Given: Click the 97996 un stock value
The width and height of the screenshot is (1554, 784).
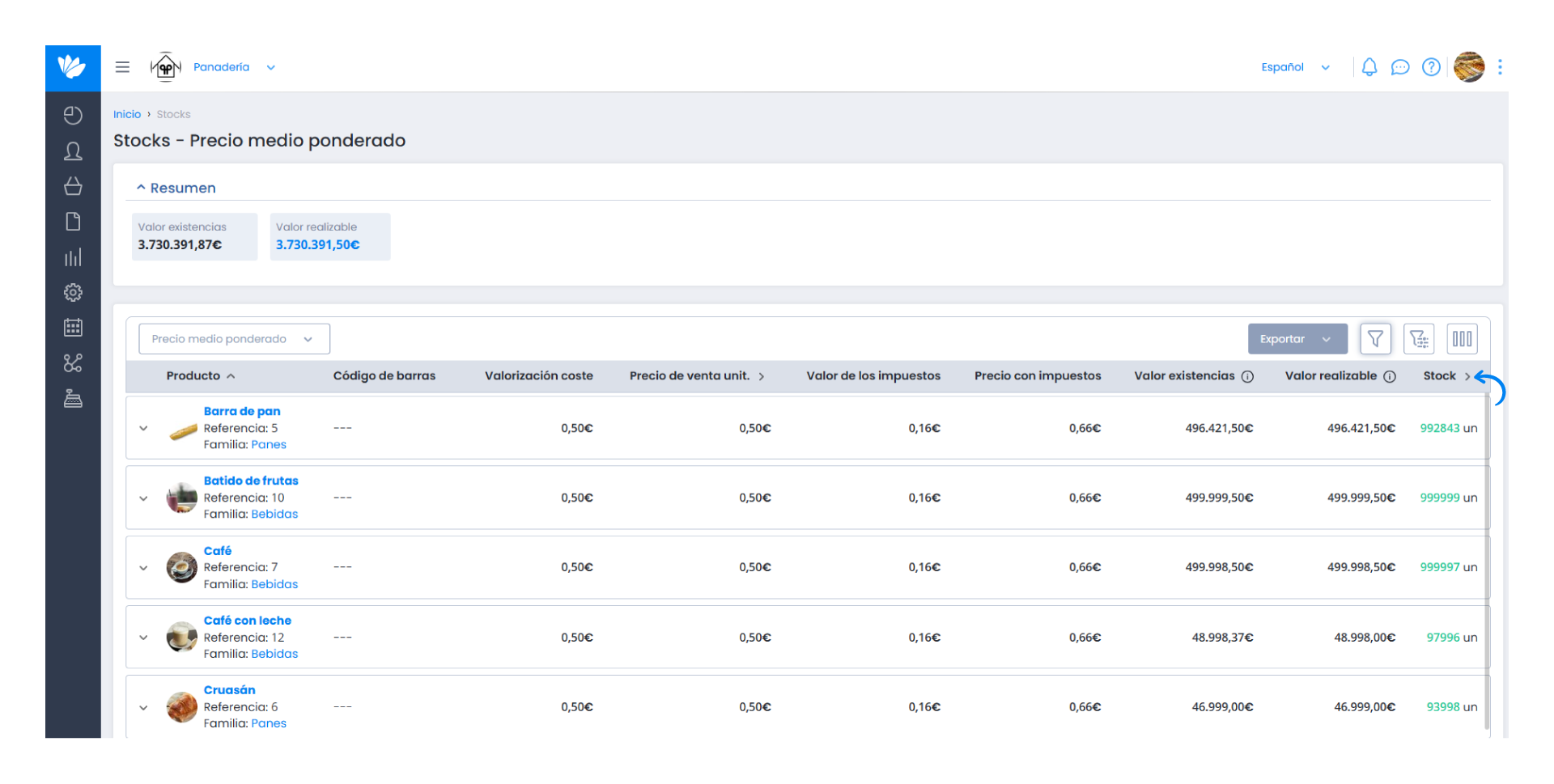Looking at the screenshot, I should pos(1451,638).
